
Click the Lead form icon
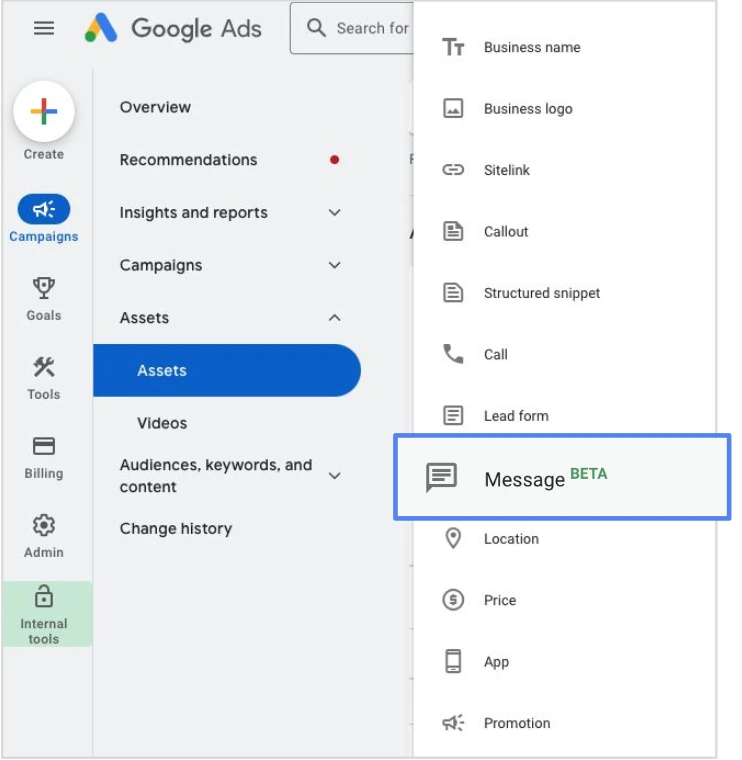[453, 415]
